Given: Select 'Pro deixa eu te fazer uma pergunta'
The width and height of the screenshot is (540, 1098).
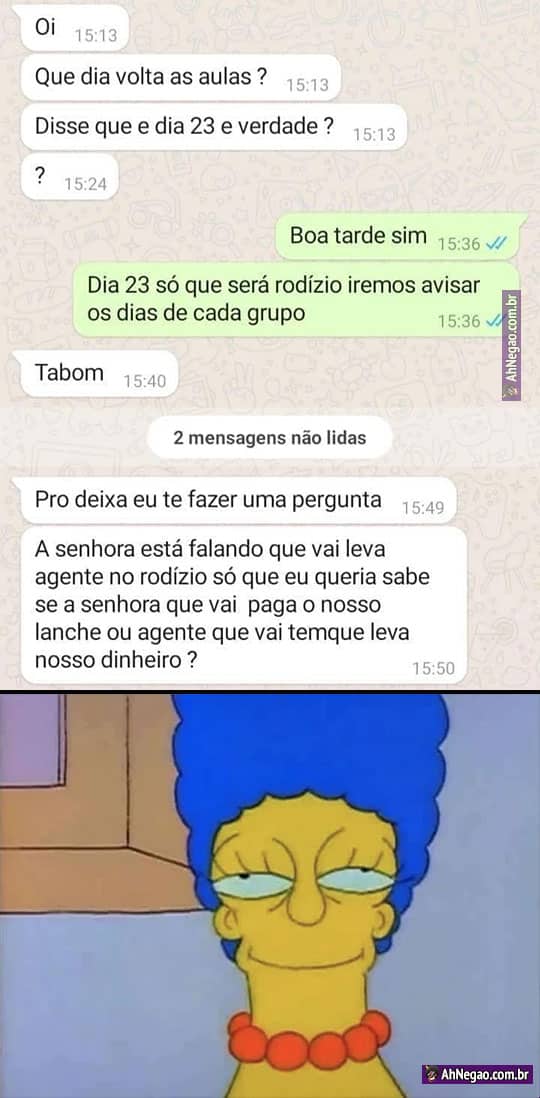Looking at the screenshot, I should [238, 500].
